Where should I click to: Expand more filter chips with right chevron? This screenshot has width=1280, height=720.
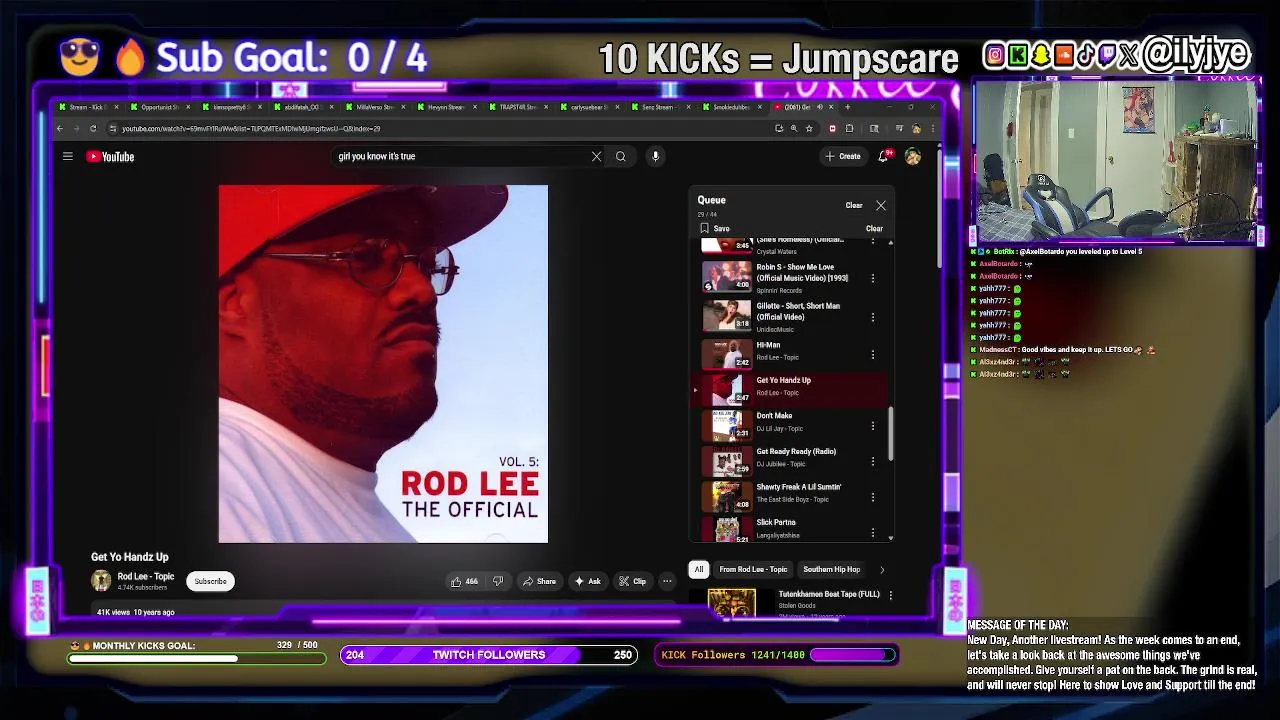pyautogui.click(x=882, y=569)
